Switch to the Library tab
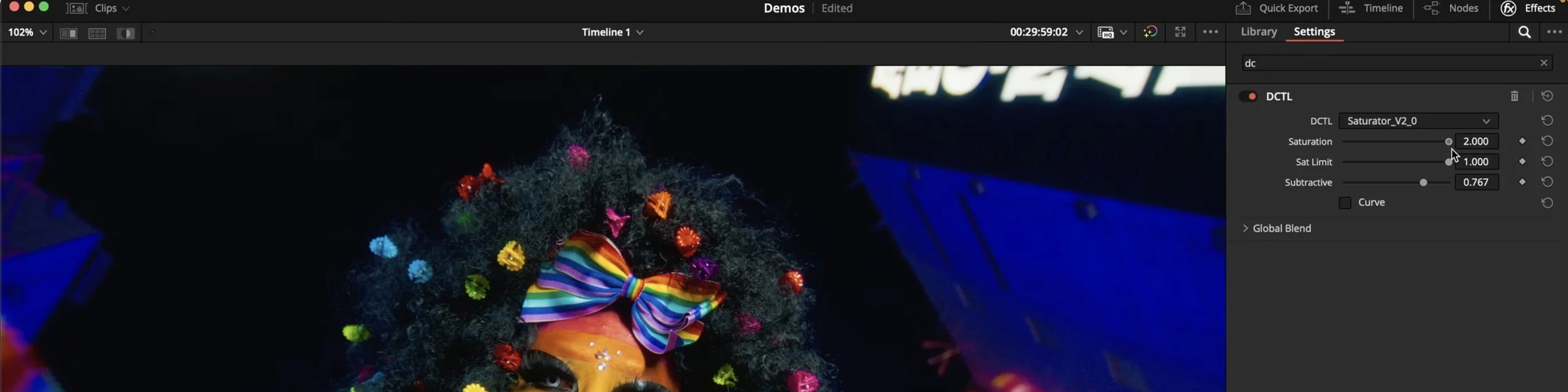Screen dimensions: 1568x392 pyautogui.click(x=1258, y=31)
